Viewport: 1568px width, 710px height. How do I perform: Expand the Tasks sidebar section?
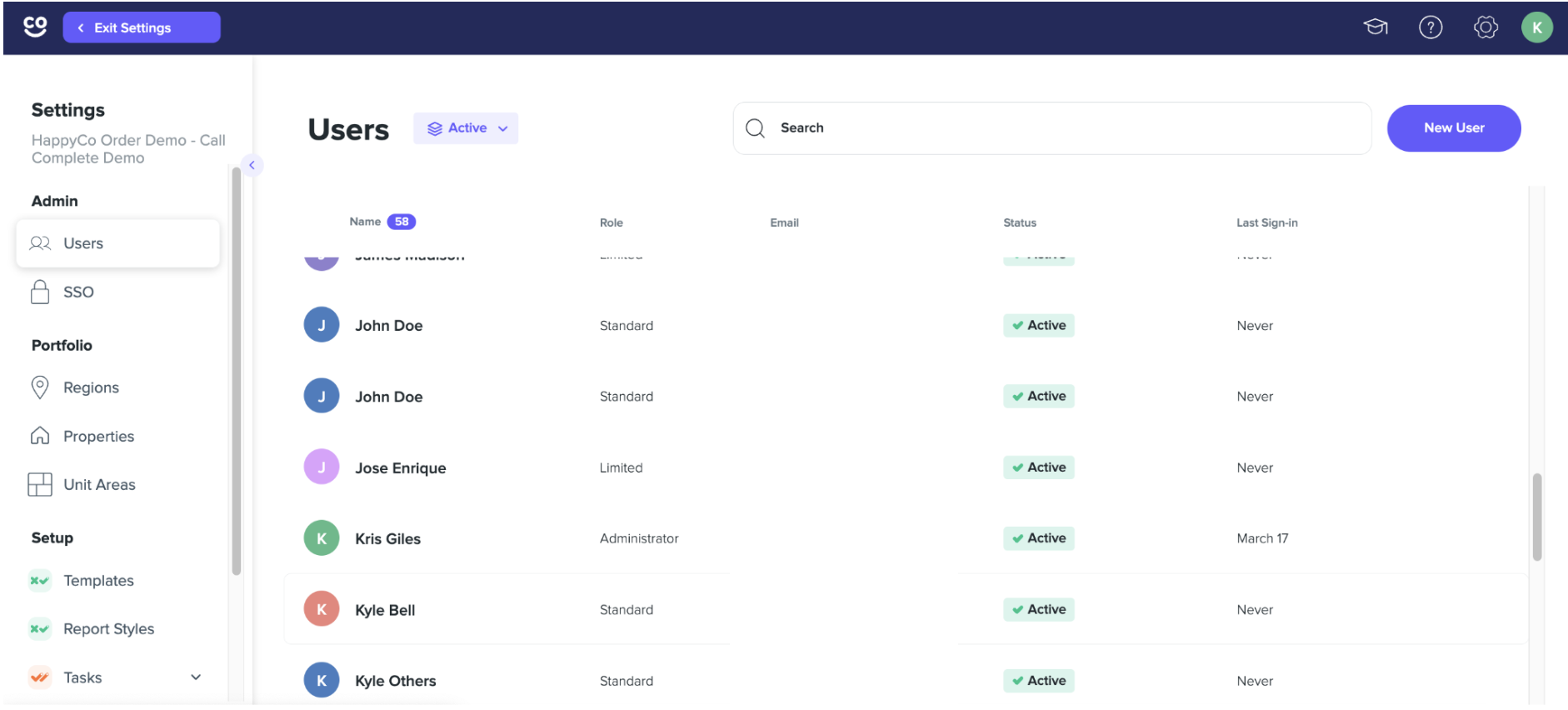pos(196,677)
